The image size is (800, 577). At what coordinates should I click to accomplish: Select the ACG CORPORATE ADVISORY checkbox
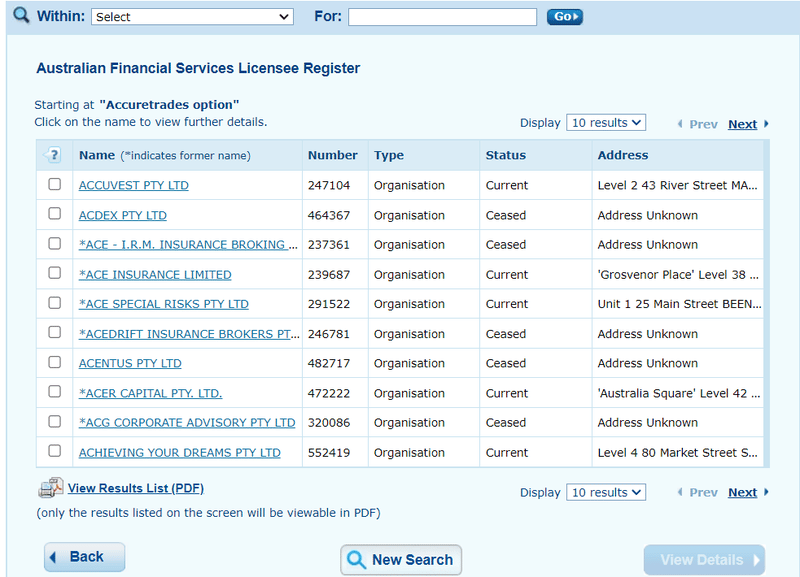55,421
